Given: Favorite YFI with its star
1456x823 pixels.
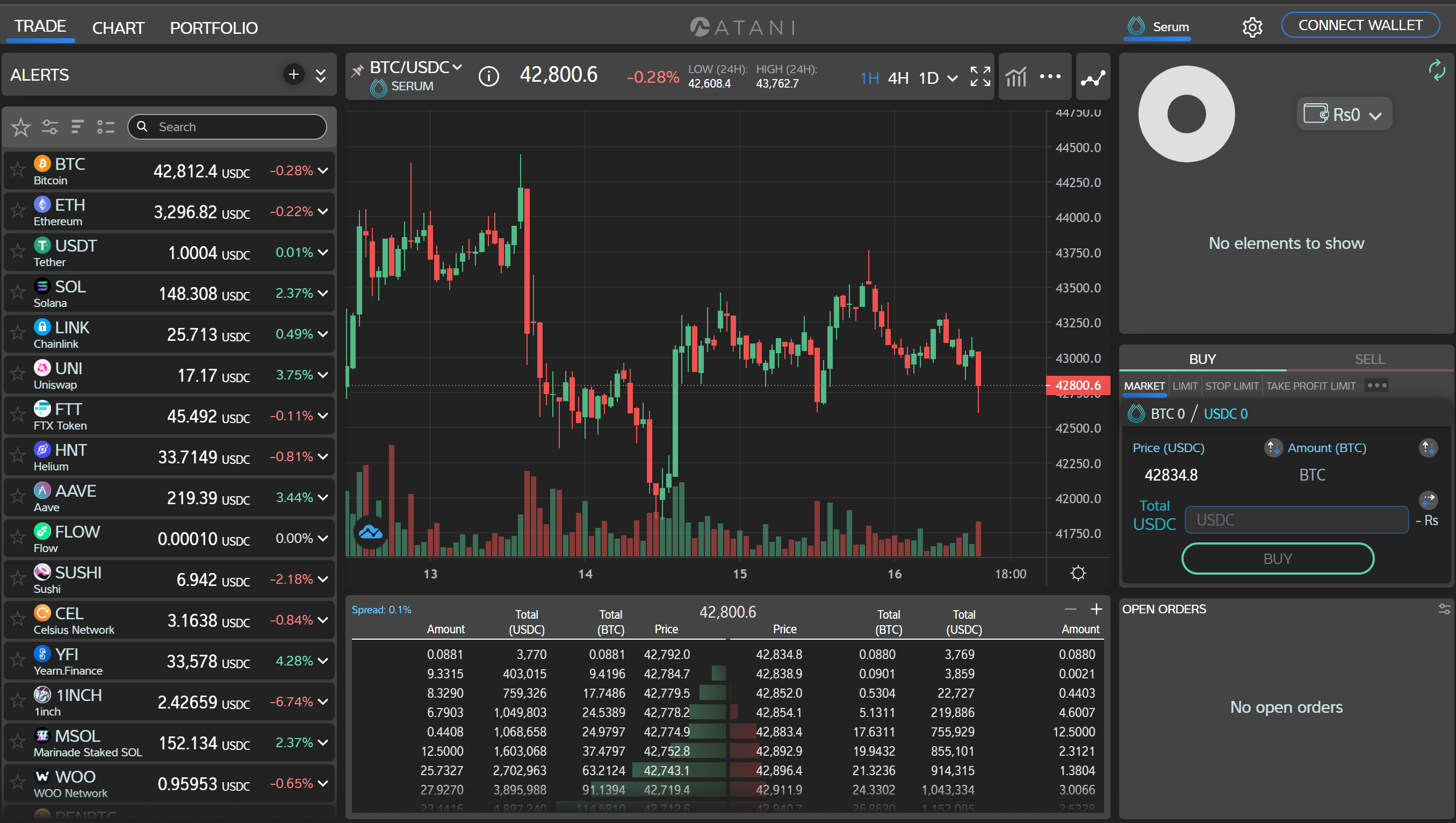Looking at the screenshot, I should coord(18,660).
